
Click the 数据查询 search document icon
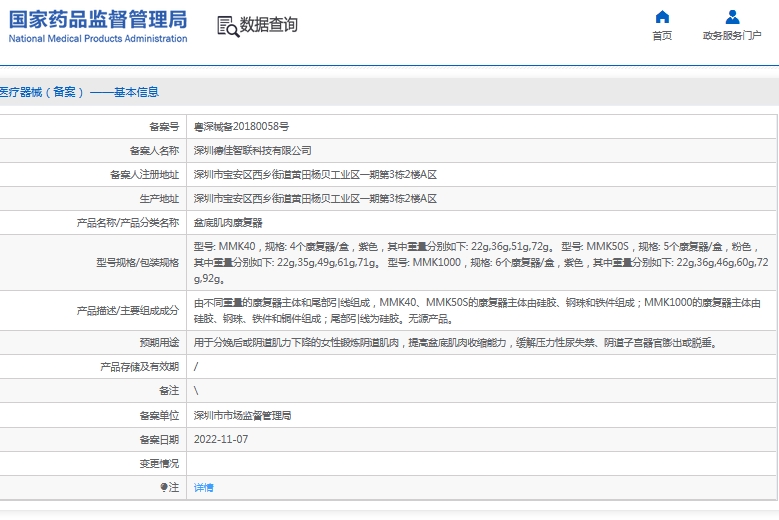pyautogui.click(x=228, y=26)
